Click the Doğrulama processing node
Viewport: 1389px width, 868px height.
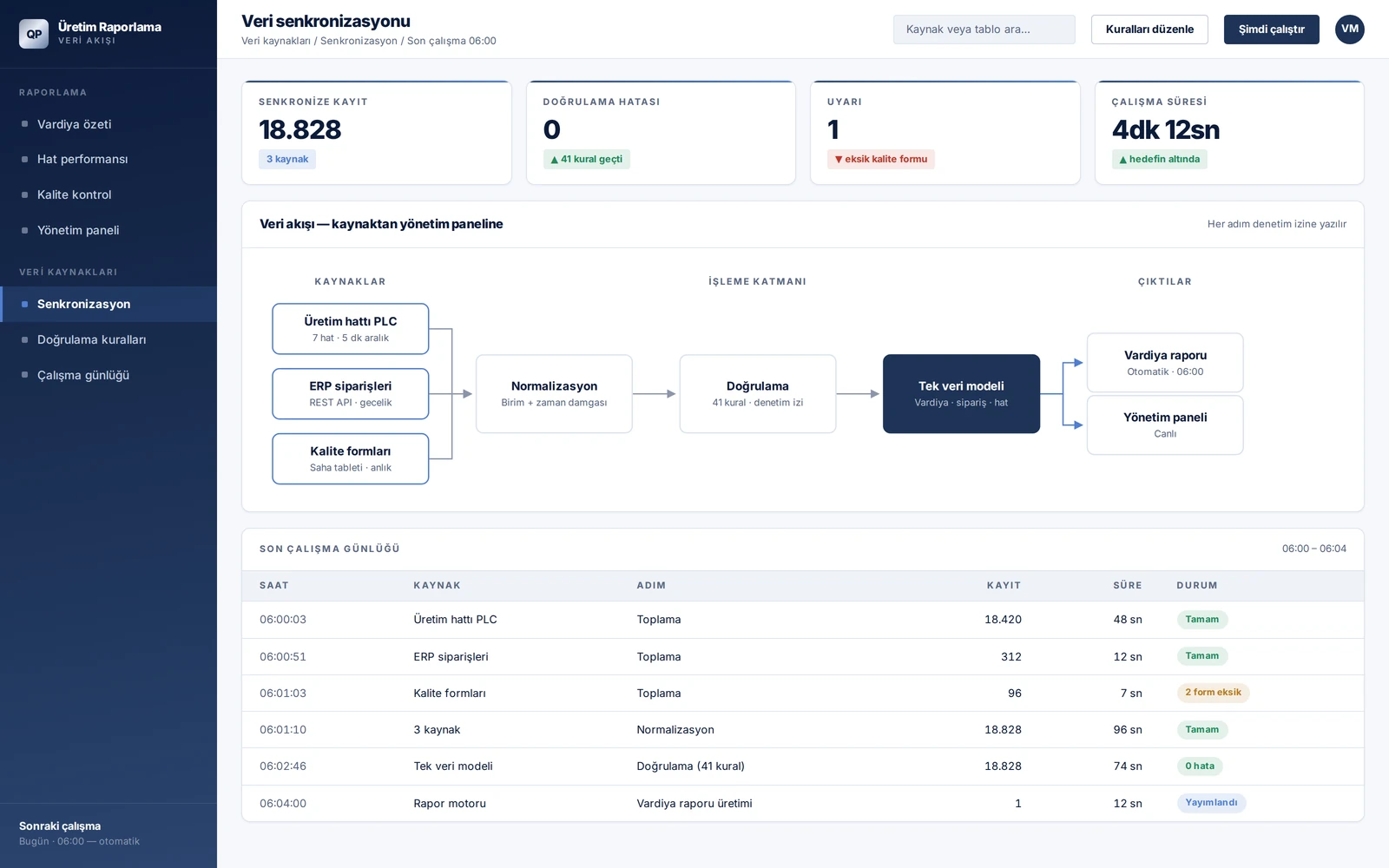758,394
